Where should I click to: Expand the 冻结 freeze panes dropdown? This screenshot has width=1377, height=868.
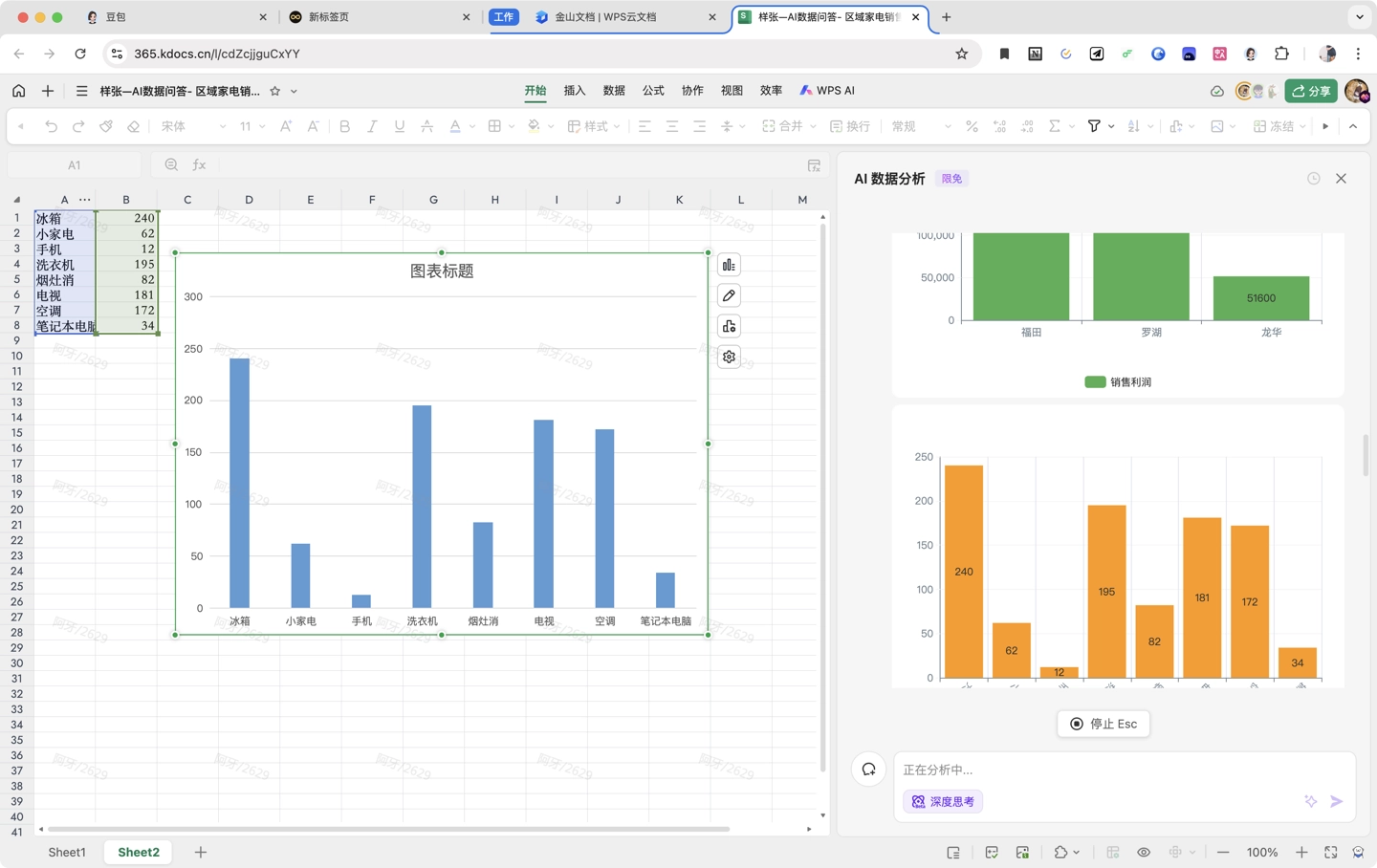1302,126
